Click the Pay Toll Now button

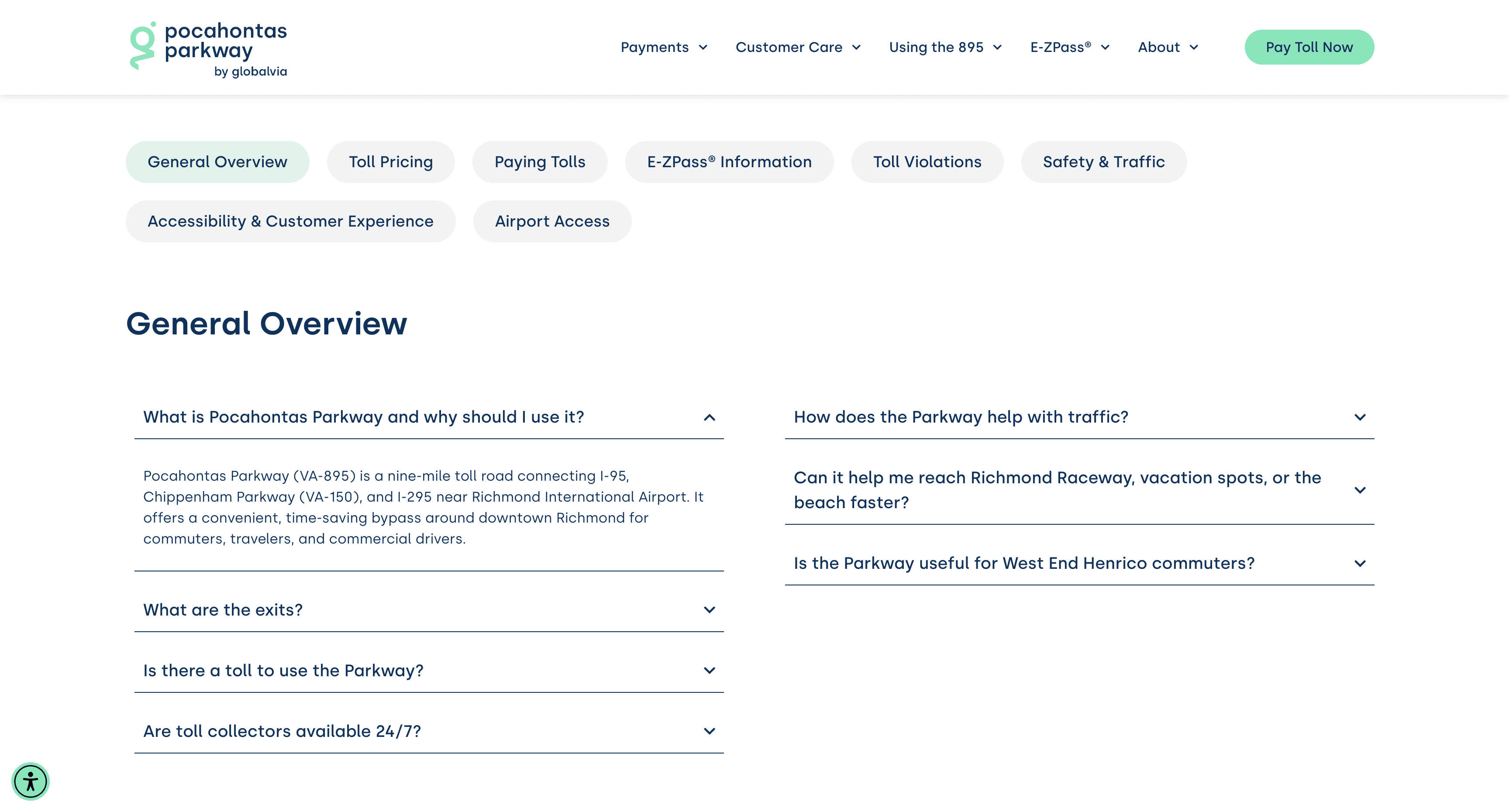click(1309, 48)
